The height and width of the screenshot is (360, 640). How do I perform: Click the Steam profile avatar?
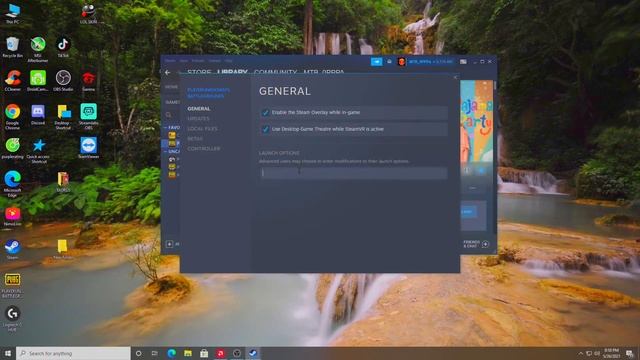pyautogui.click(x=402, y=62)
